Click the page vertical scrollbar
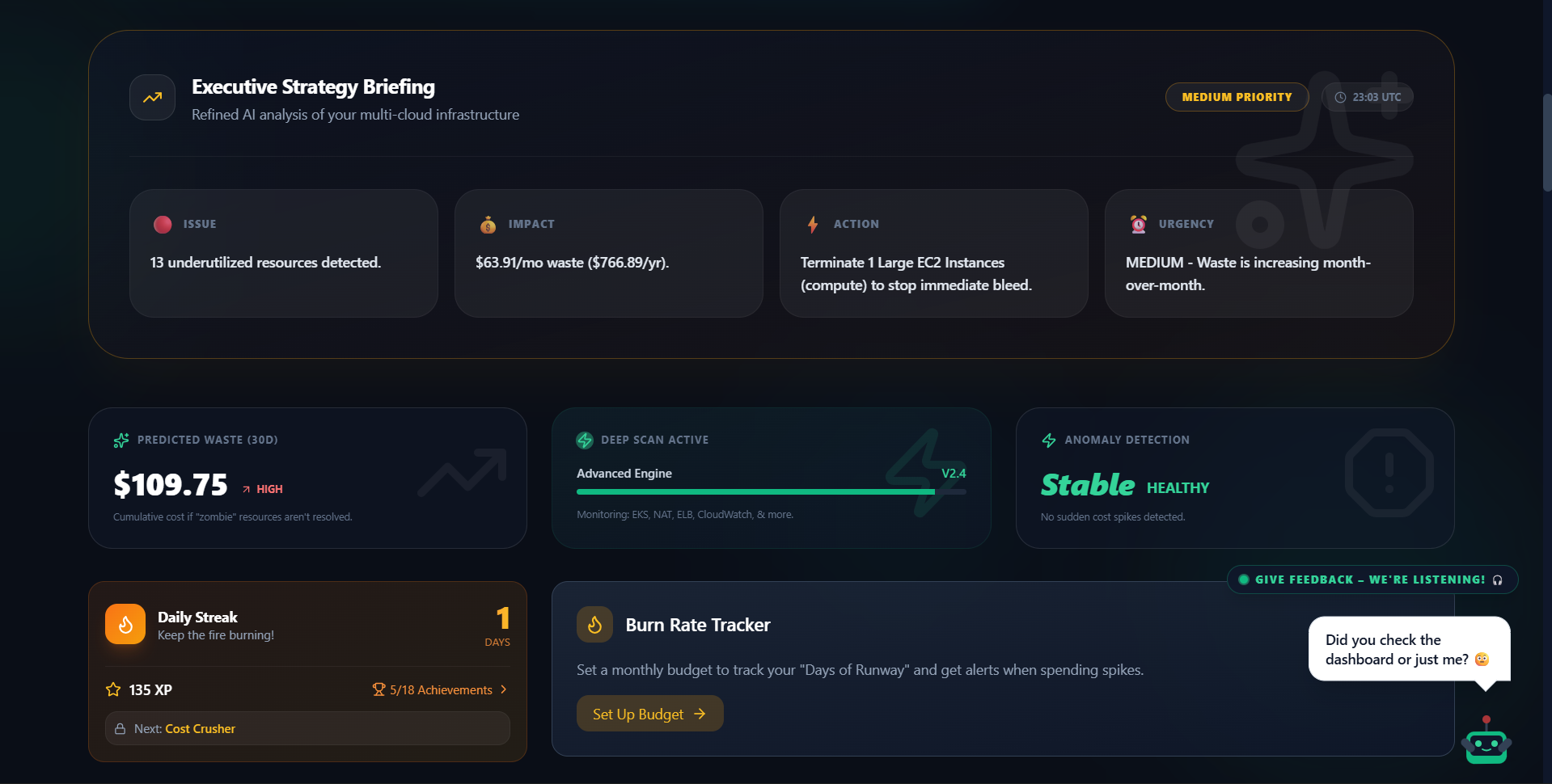This screenshot has height=784, width=1552. (x=1546, y=142)
